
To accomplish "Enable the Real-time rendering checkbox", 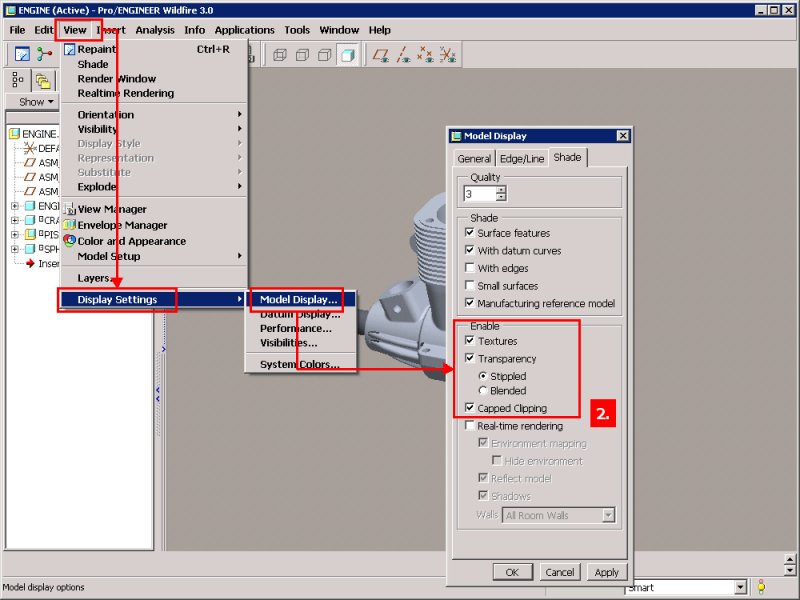I will pos(470,426).
